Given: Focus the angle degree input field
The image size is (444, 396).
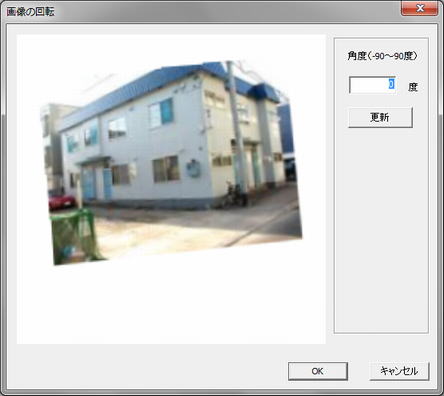Looking at the screenshot, I should [372, 85].
